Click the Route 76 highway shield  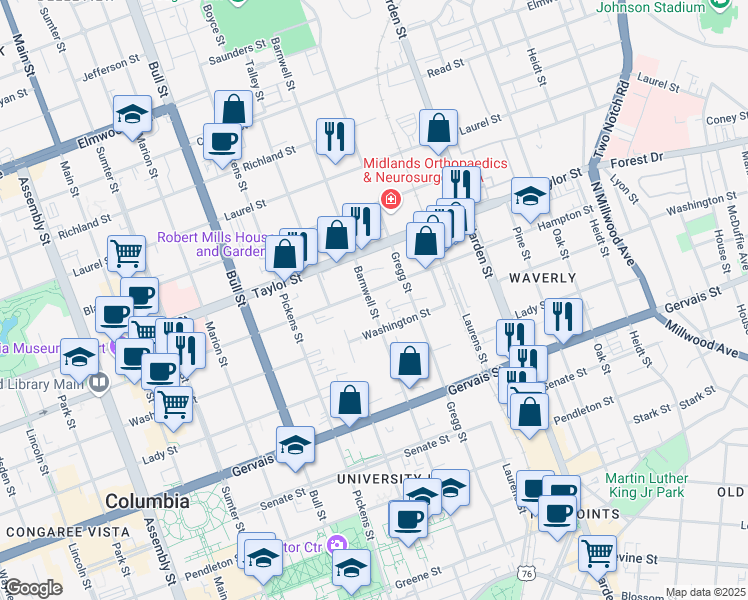point(527,574)
